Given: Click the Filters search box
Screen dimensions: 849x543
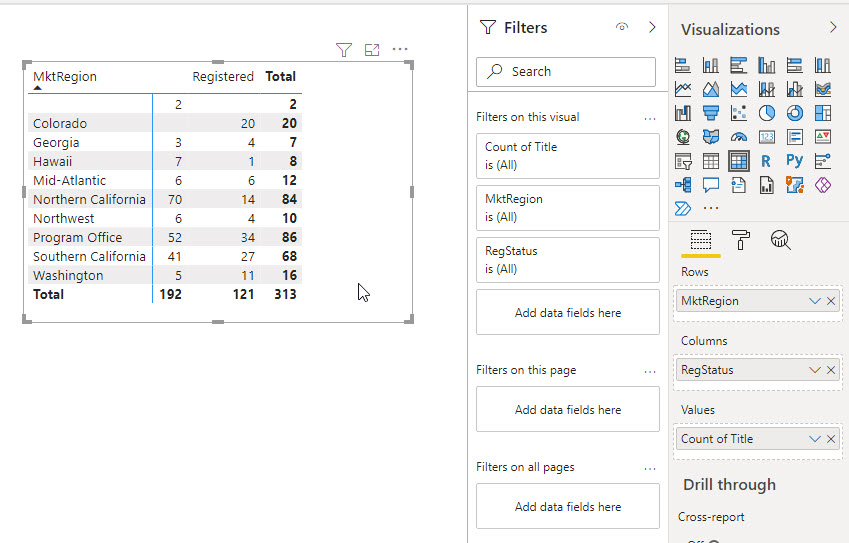Looking at the screenshot, I should pos(566,71).
